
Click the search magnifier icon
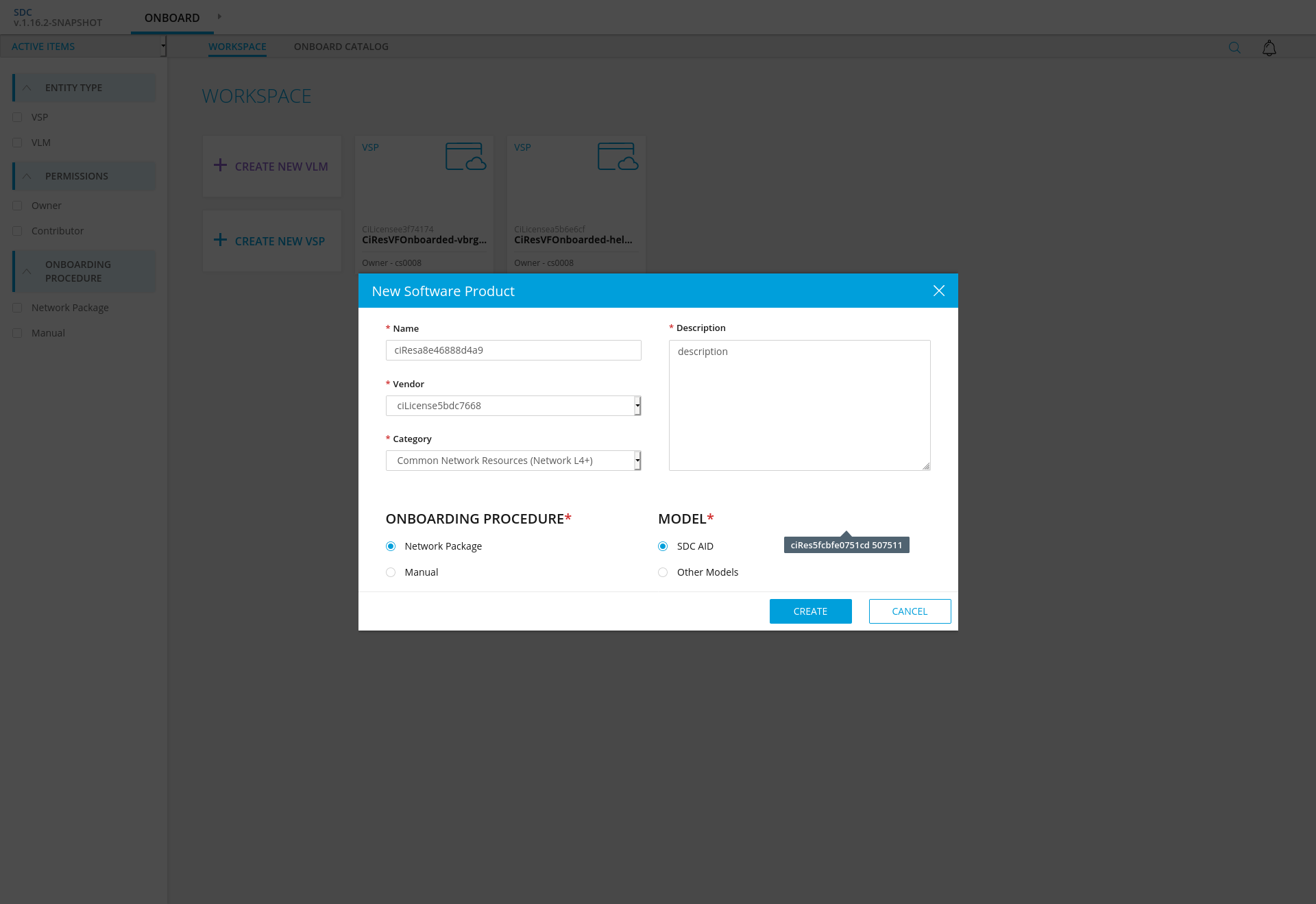click(x=1234, y=47)
